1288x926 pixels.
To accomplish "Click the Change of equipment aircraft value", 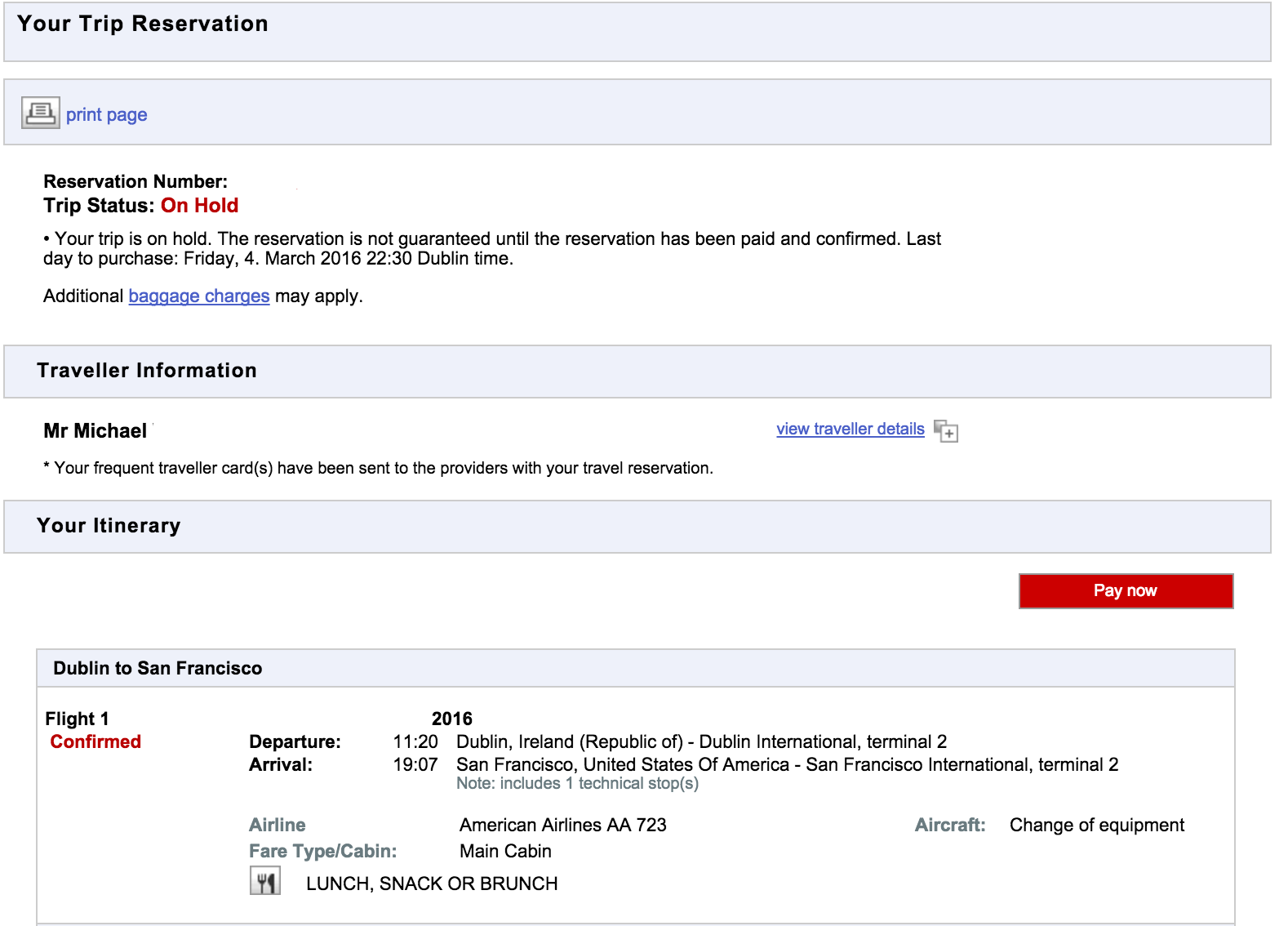I will 1096,825.
